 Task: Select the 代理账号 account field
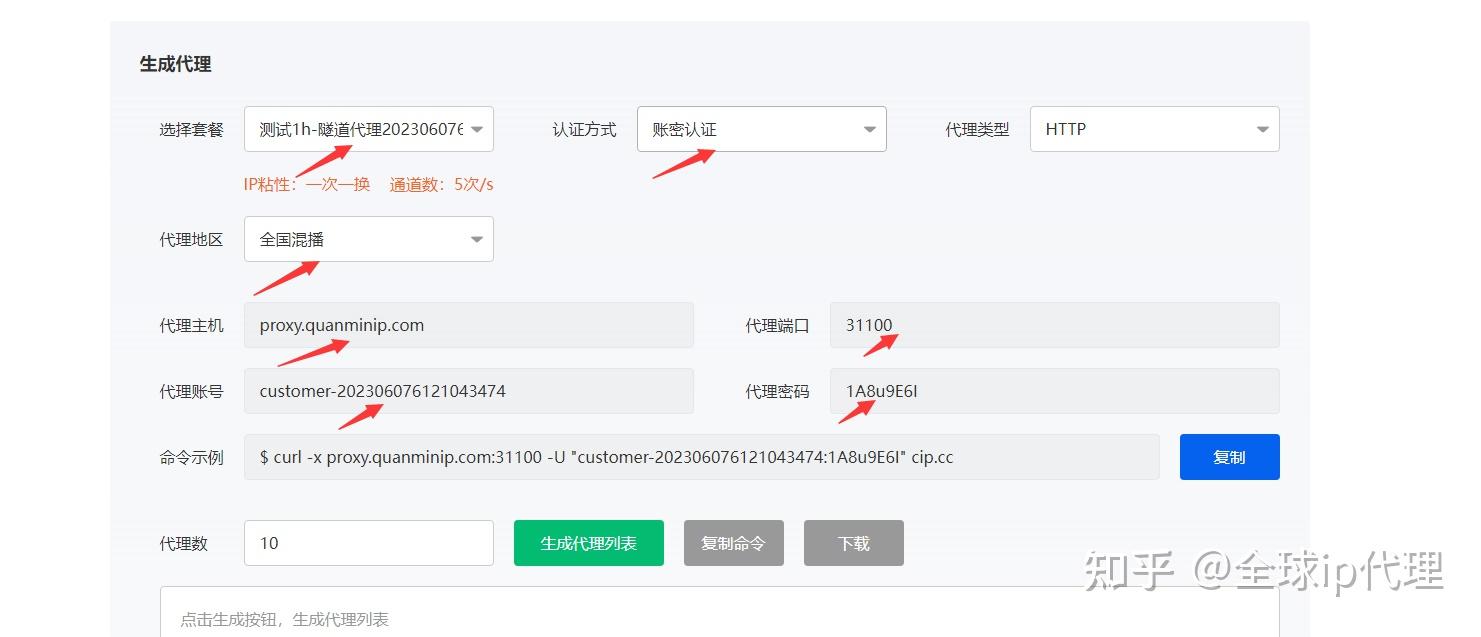pos(468,390)
